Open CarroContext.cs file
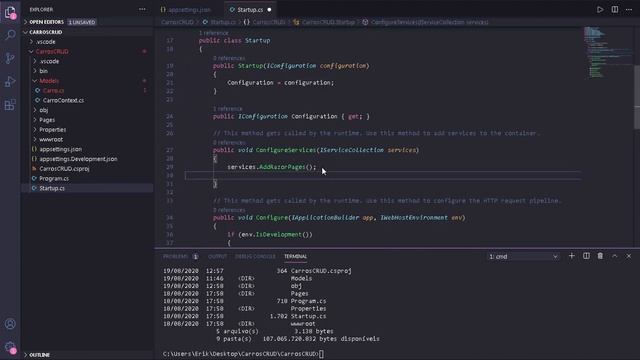The width and height of the screenshot is (640, 360). pyautogui.click(x=87, y=100)
